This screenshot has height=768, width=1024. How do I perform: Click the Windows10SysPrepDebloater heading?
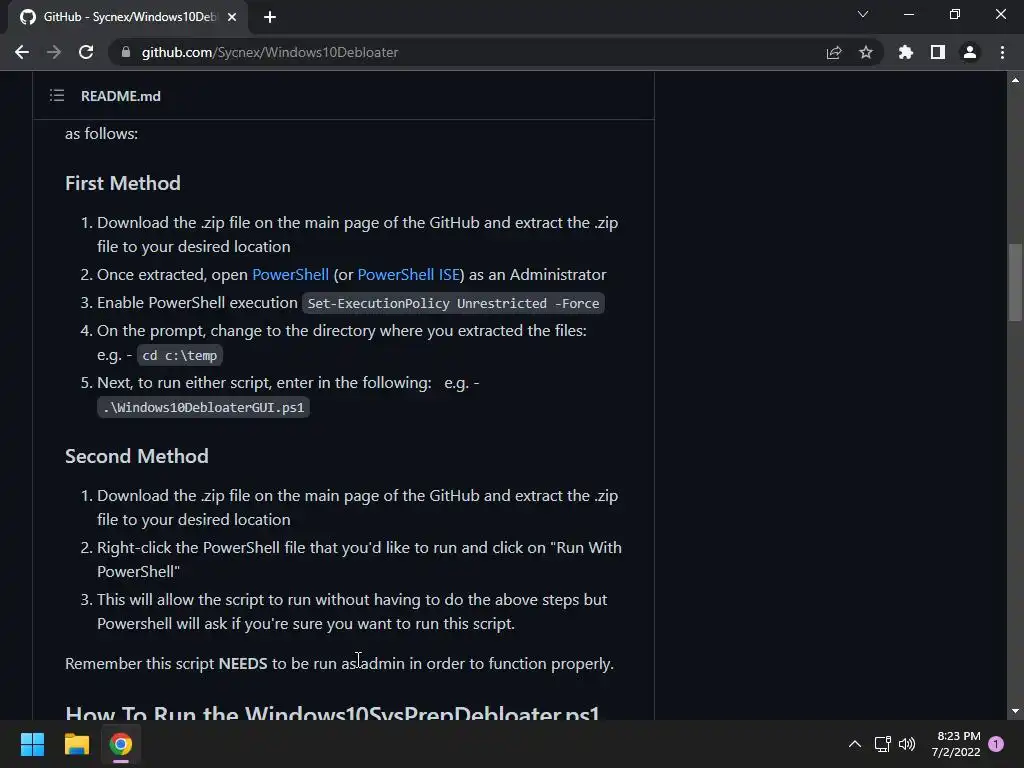332,713
